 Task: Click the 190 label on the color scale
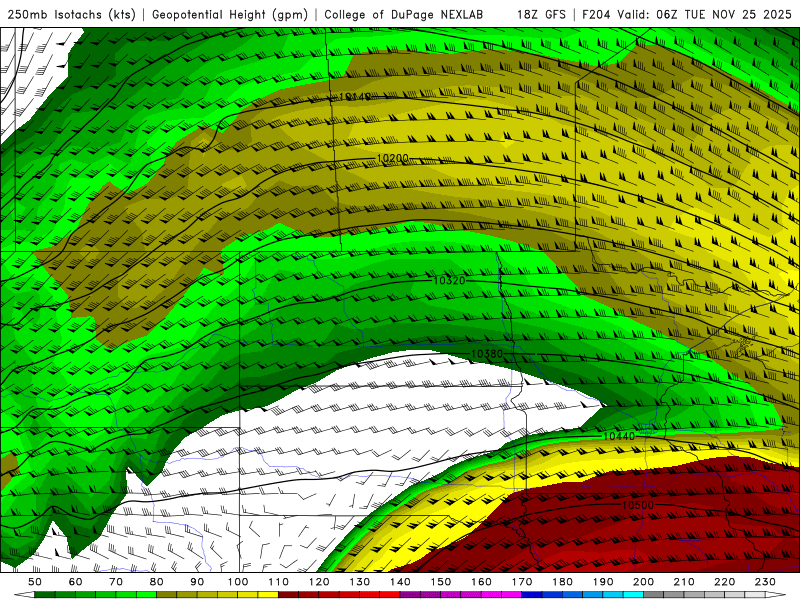pos(603,582)
